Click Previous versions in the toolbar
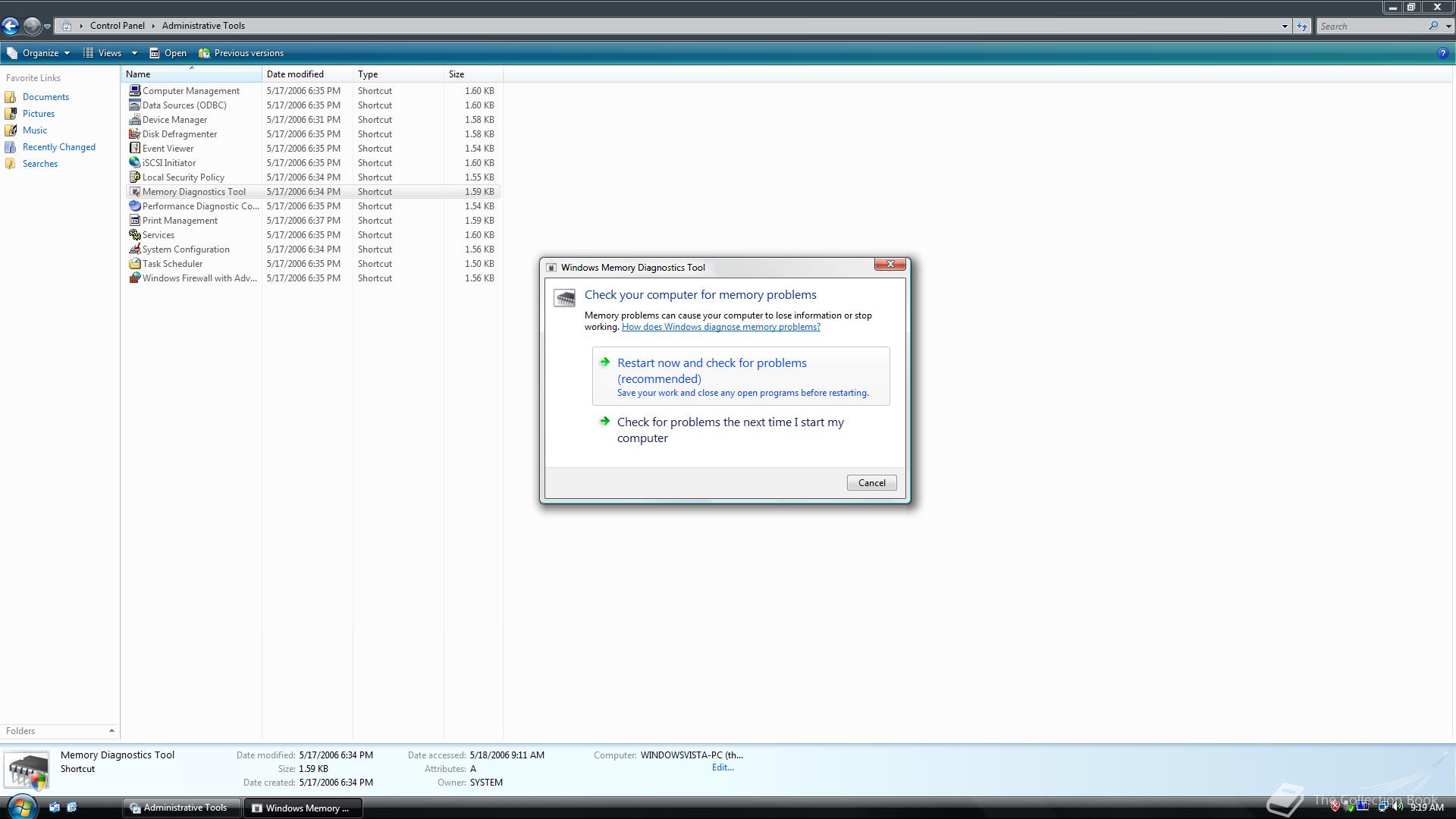Viewport: 1456px width, 819px height. (x=241, y=53)
